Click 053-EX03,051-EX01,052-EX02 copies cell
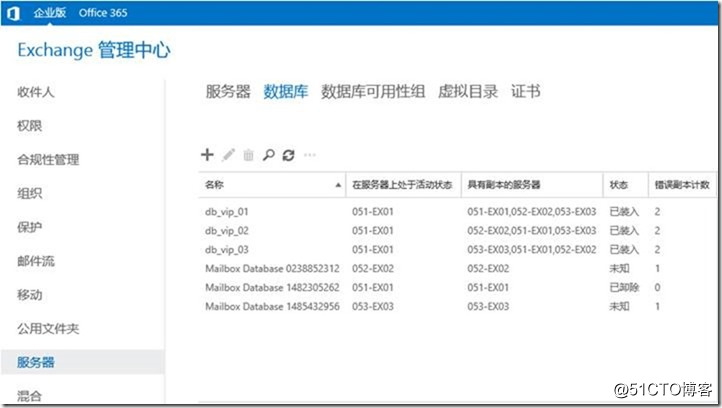Viewport: 722px width, 408px height. click(x=531, y=250)
